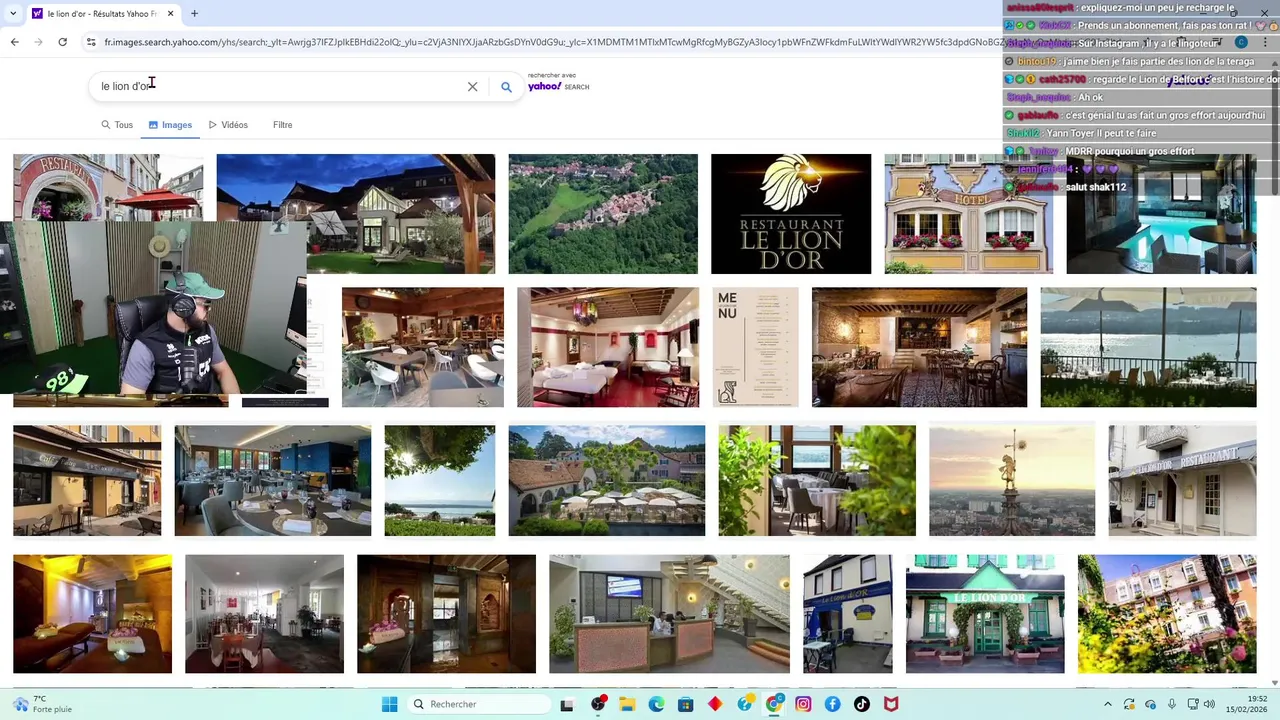Open the dark wooden interior image
The height and width of the screenshot is (720, 1280).
click(x=446, y=614)
